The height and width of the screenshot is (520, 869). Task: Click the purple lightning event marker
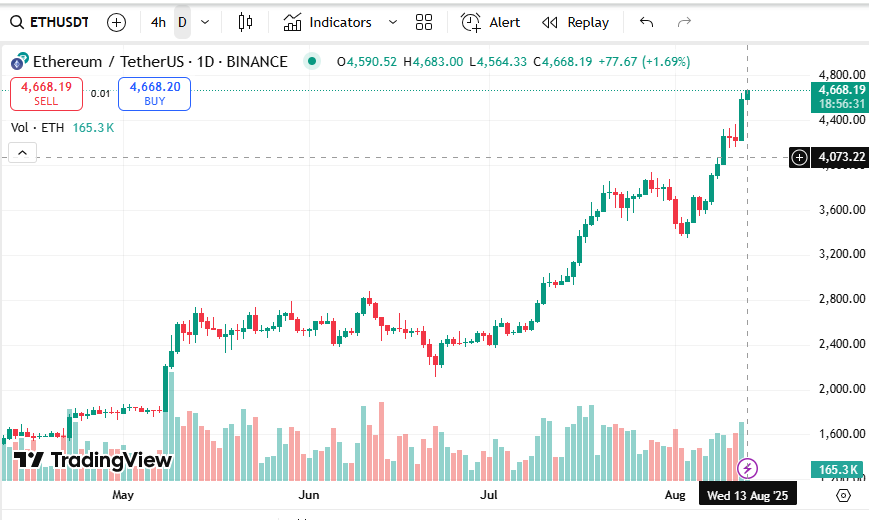click(x=747, y=468)
